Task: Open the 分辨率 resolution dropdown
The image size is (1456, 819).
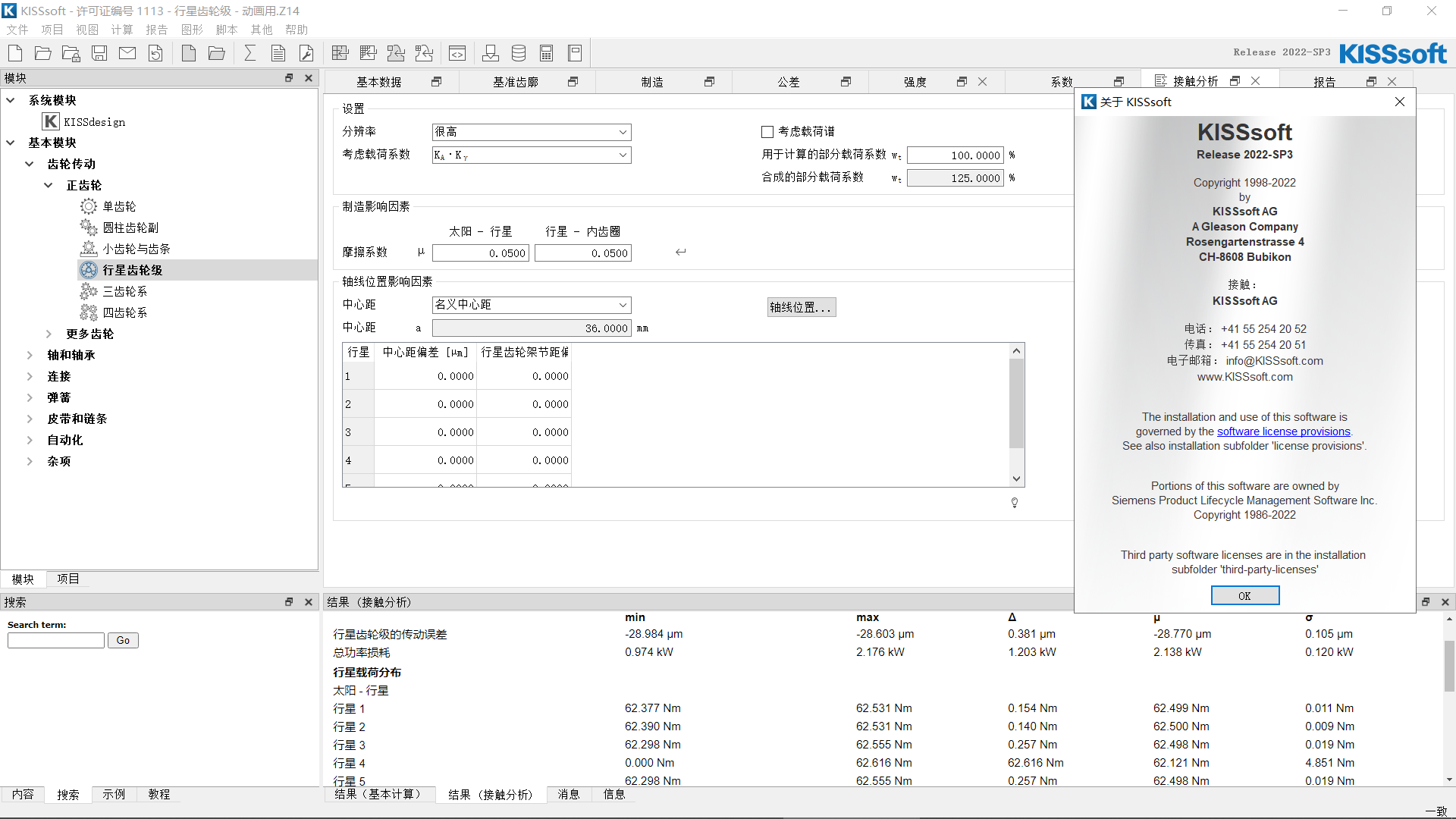Action: (532, 132)
